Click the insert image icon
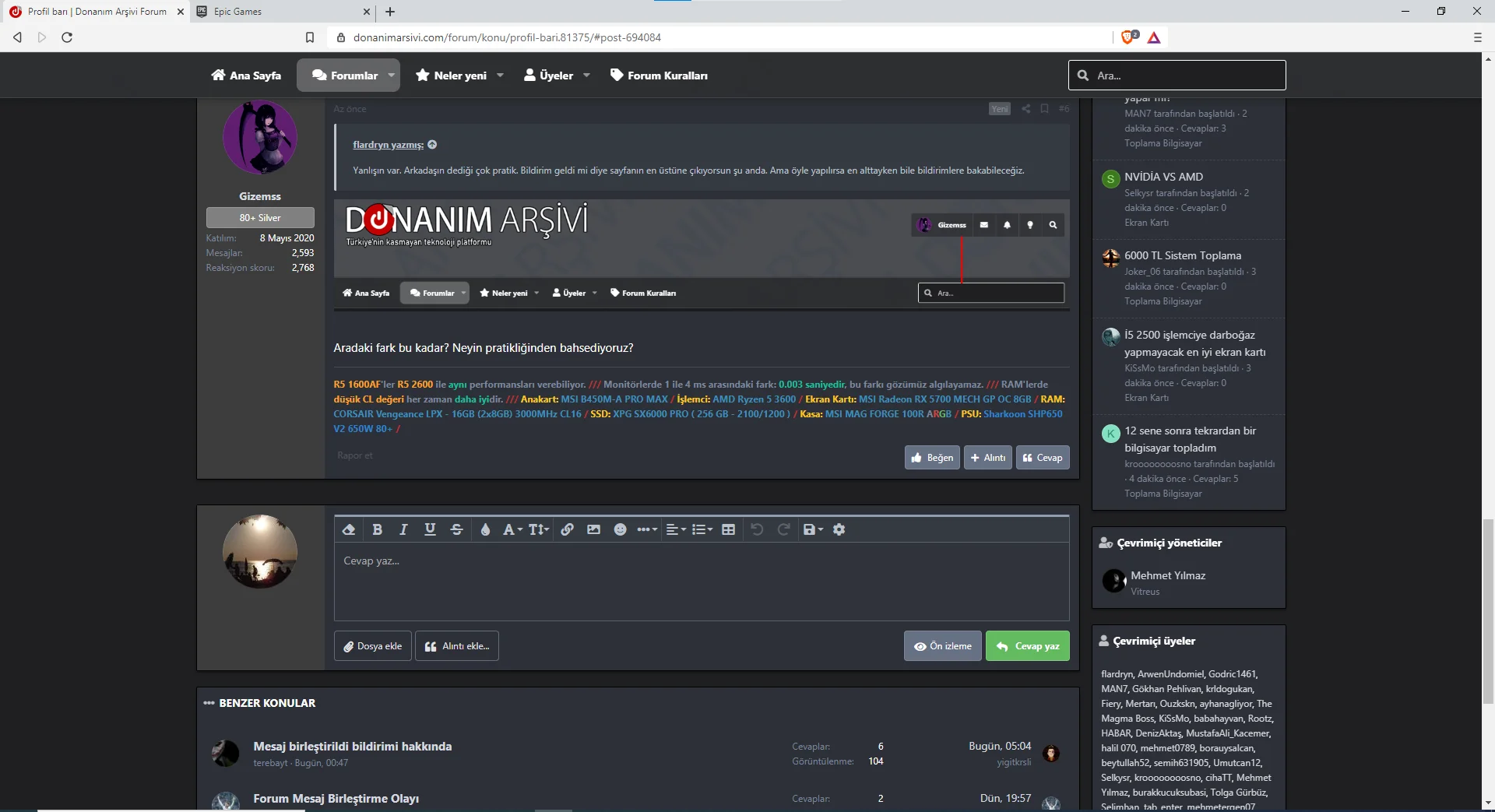The height and width of the screenshot is (812, 1495). pos(593,529)
